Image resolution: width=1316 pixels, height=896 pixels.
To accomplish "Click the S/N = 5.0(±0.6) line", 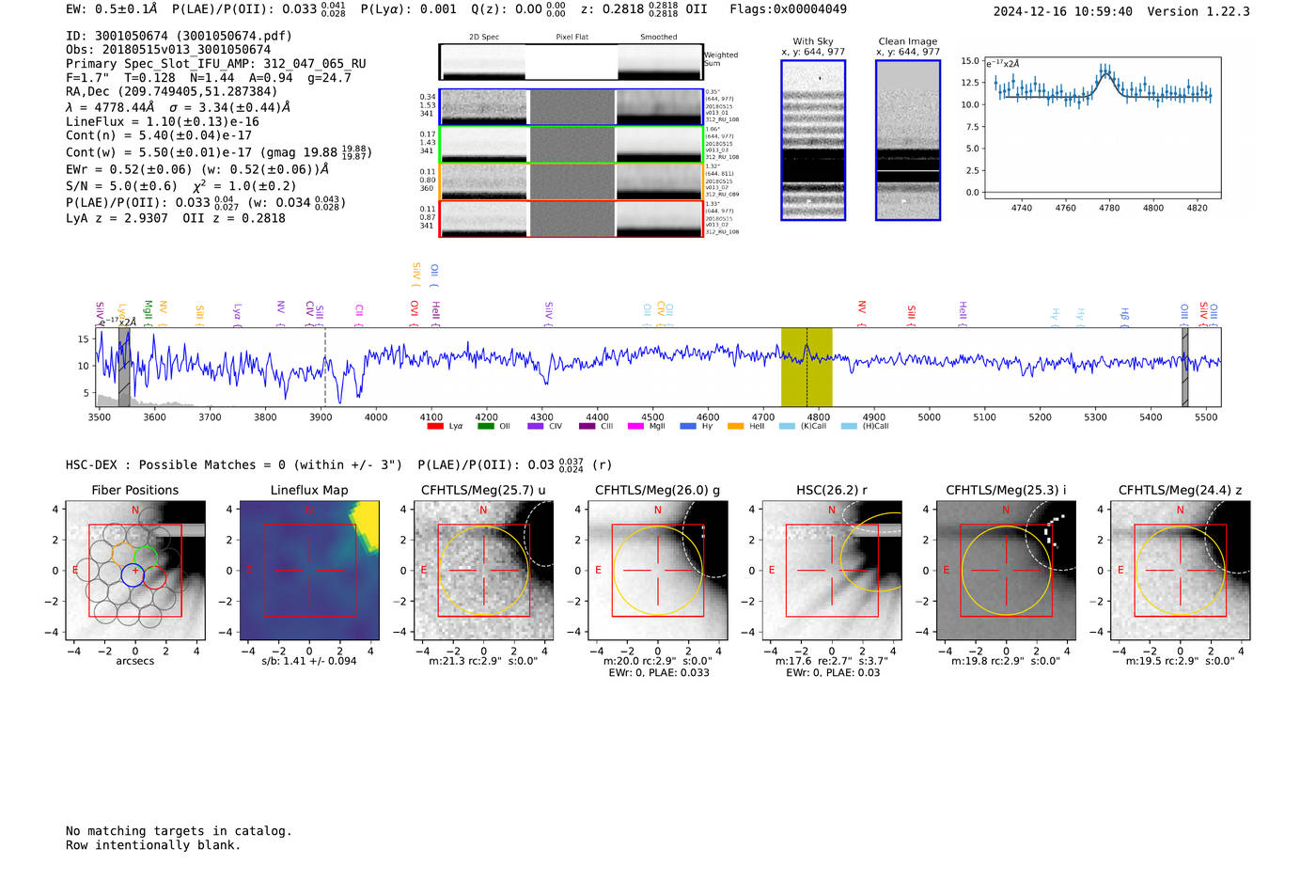I will tap(181, 185).
